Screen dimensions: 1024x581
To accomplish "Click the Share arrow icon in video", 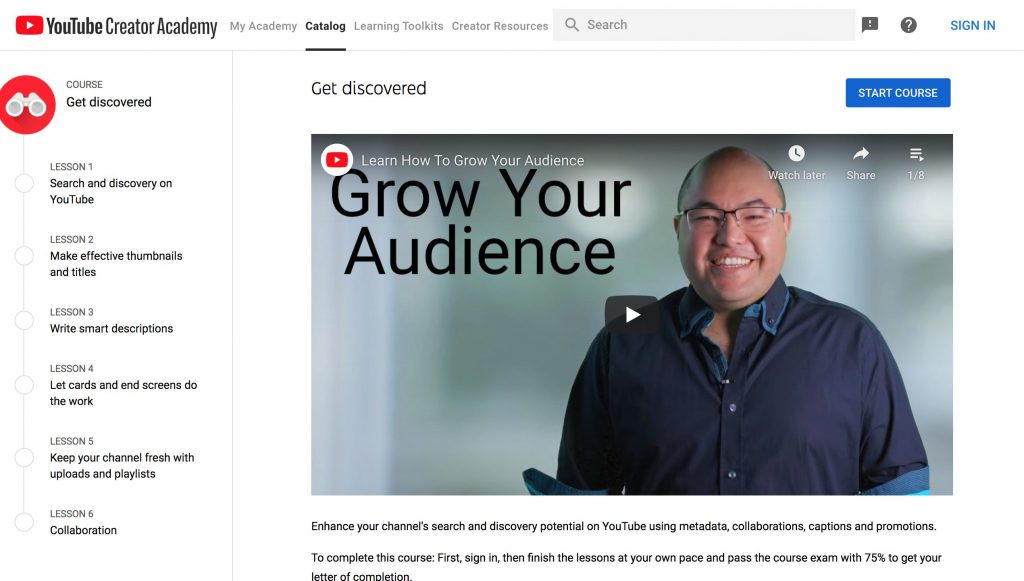I will point(861,153).
